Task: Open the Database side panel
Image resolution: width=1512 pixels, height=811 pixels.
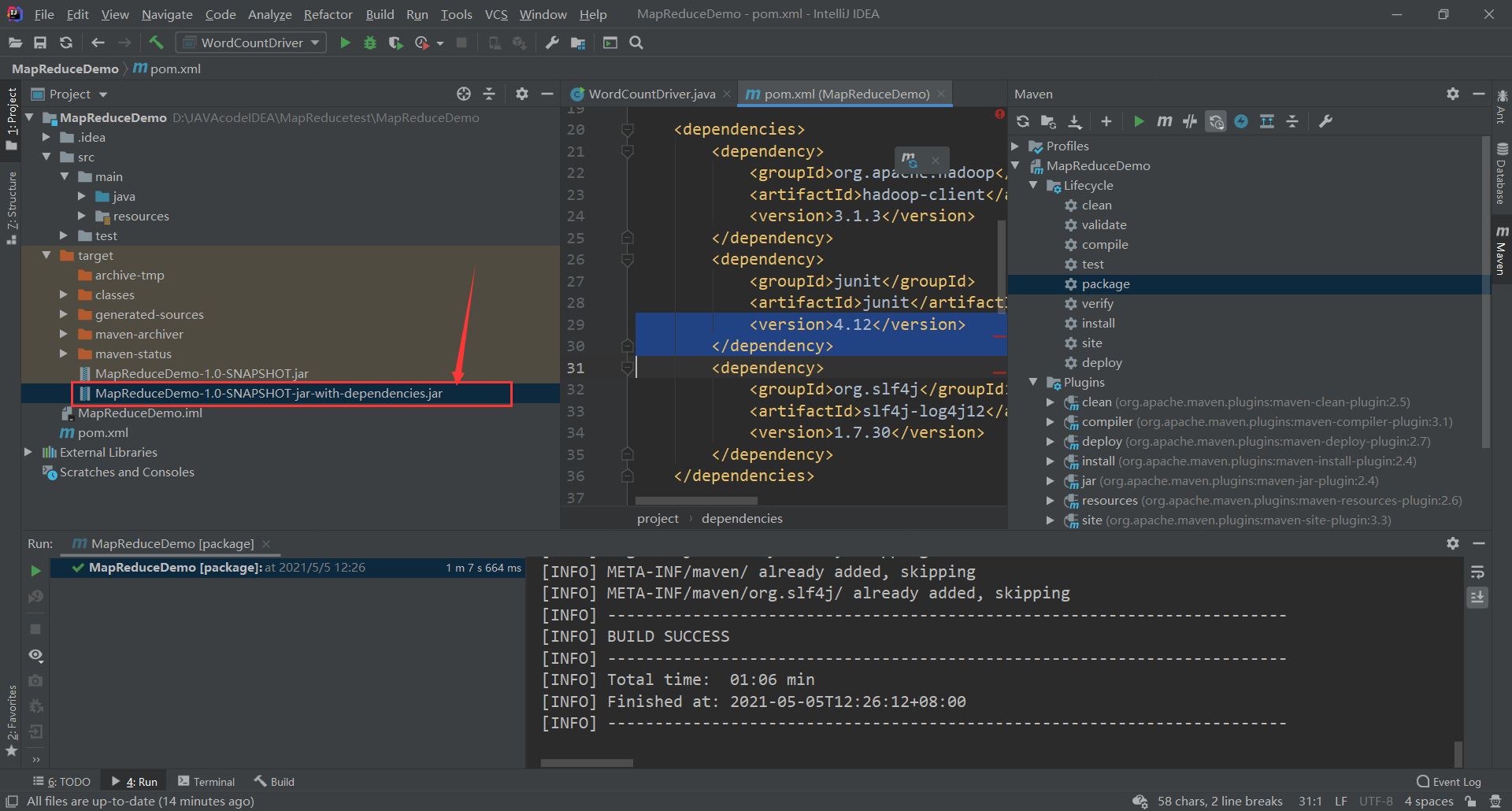Action: pyautogui.click(x=1502, y=175)
